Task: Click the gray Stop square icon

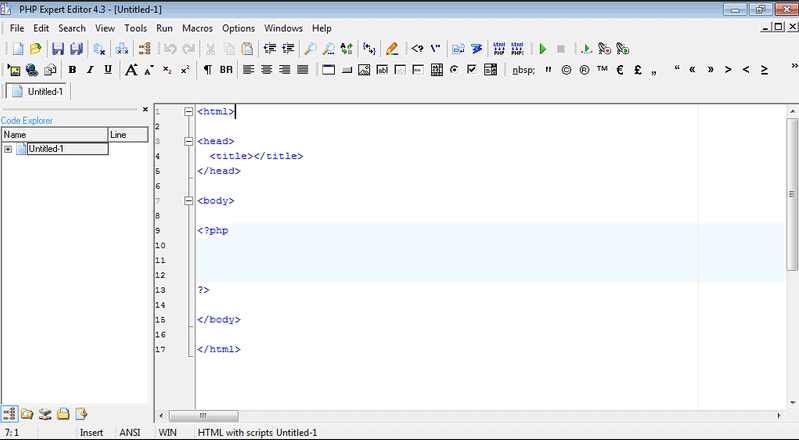Action: [561, 49]
